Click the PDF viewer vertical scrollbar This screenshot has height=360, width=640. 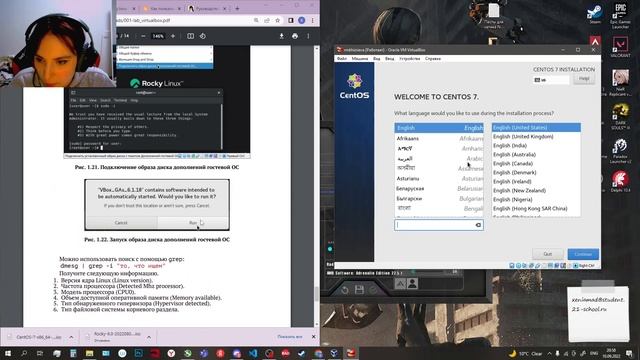point(316,294)
